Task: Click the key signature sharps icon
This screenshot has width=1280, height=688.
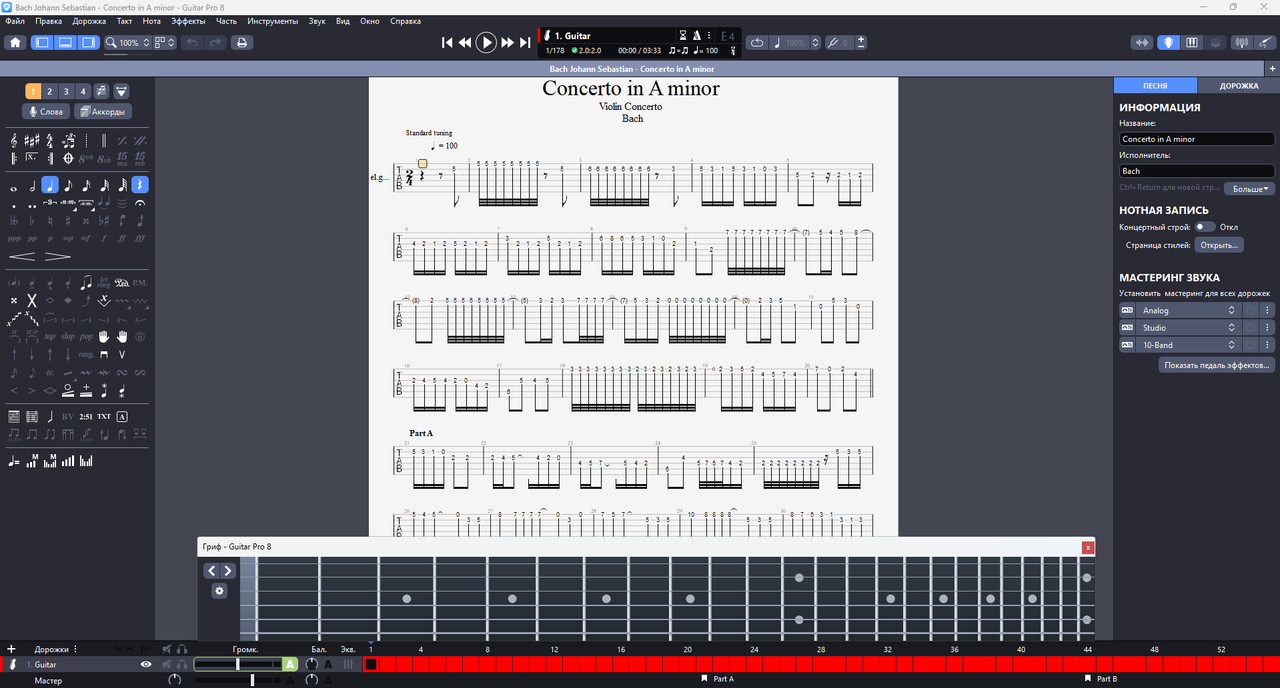Action: point(32,141)
